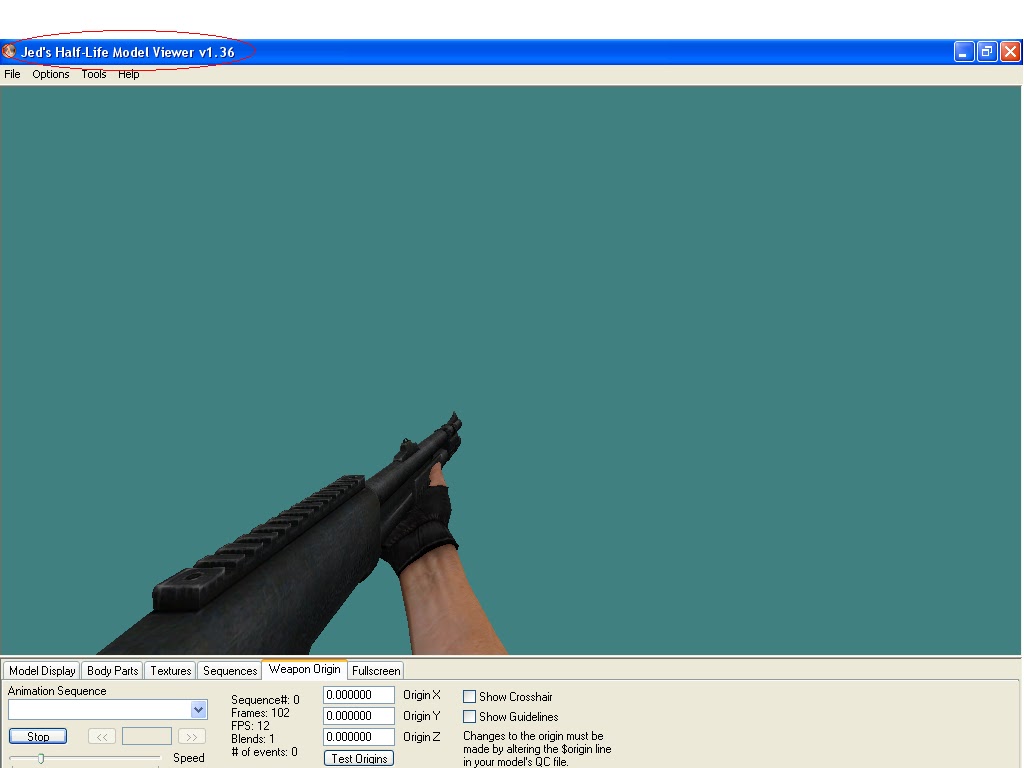
Task: Click the 'Blends: 1' text
Action: coord(253,739)
